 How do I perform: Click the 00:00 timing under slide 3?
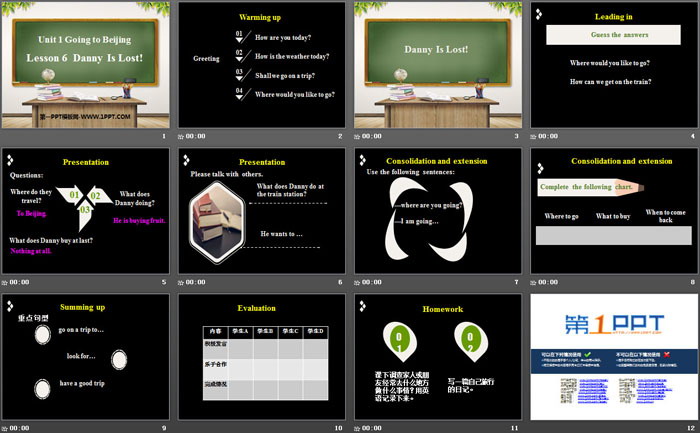[x=372, y=136]
